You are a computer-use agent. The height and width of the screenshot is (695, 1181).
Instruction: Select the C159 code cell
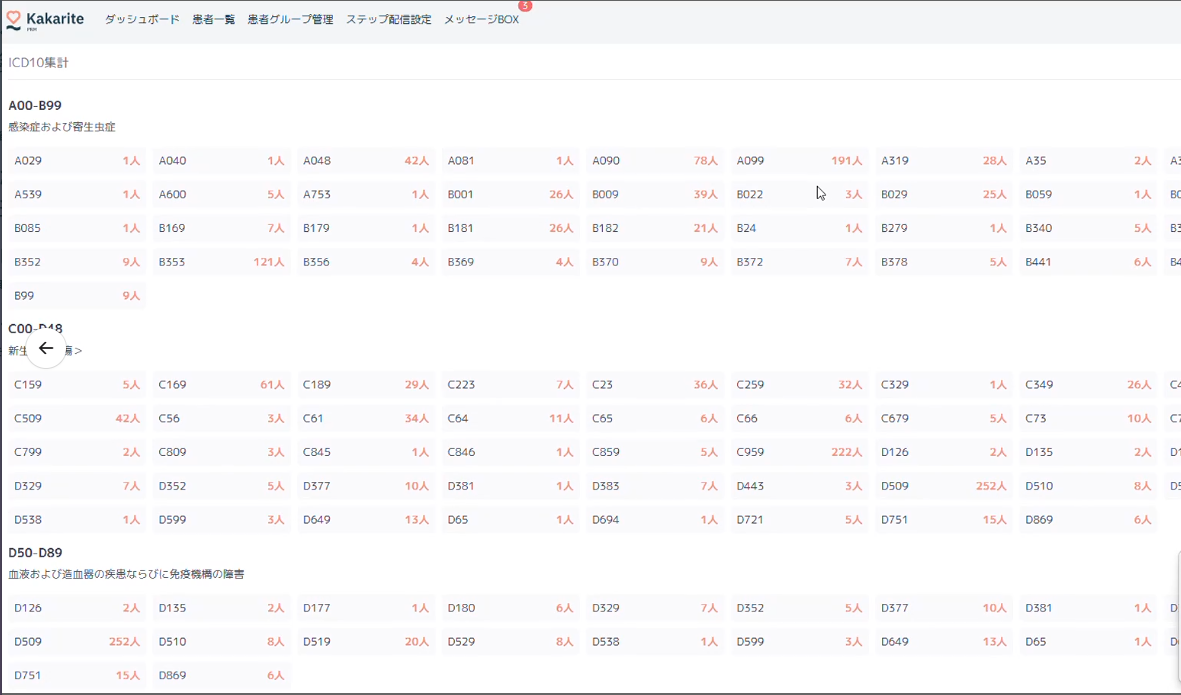[x=77, y=385]
